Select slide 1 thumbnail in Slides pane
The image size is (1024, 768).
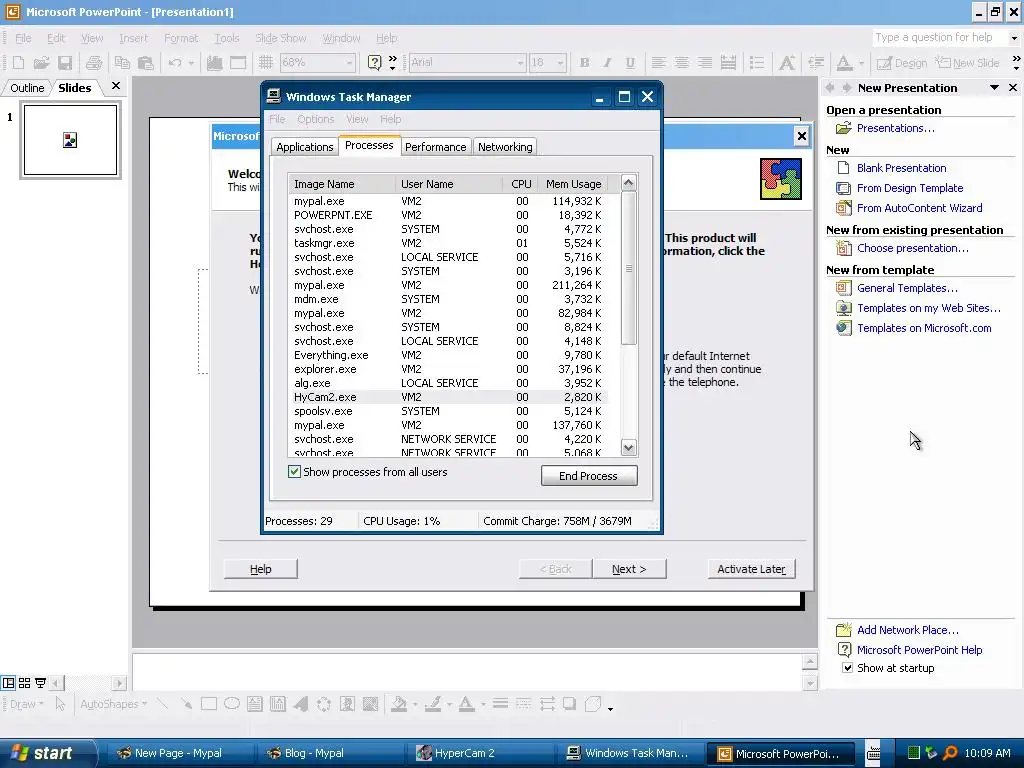71,140
